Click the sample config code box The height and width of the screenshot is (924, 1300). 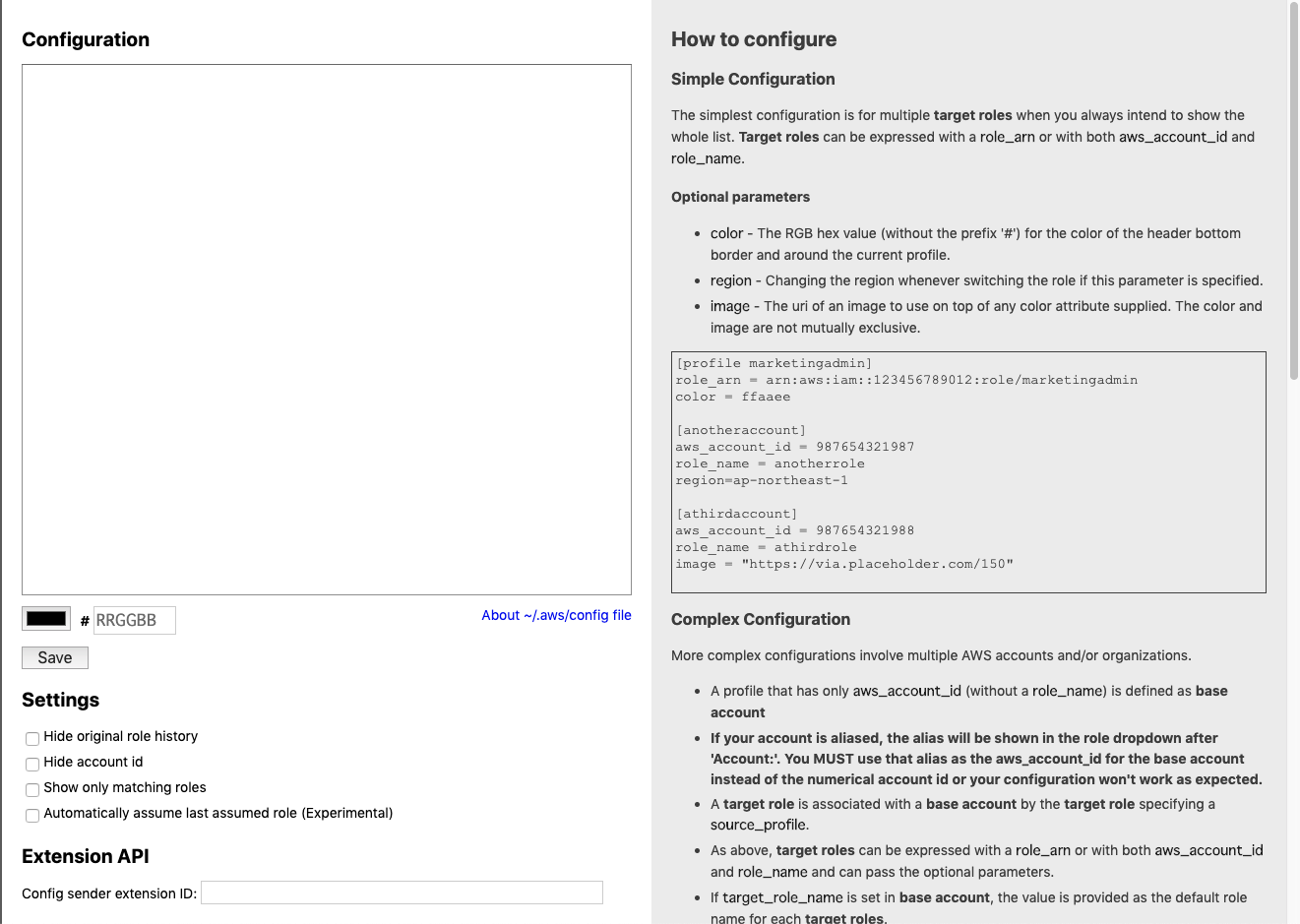coord(968,471)
